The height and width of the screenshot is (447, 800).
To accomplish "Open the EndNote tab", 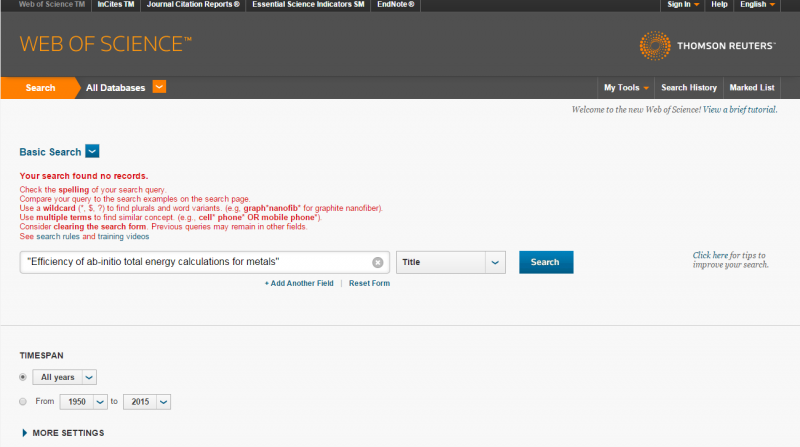I will click(395, 4).
